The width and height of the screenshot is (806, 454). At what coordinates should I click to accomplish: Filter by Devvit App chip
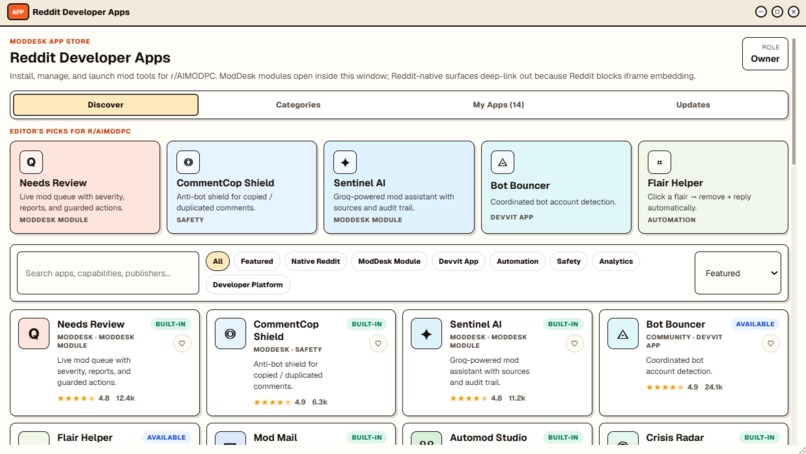click(458, 261)
